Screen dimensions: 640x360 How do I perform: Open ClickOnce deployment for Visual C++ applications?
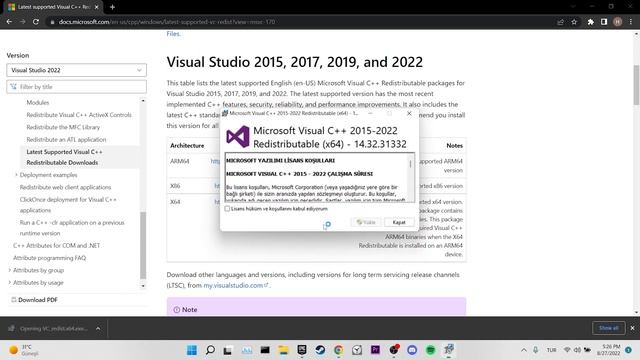coord(68,204)
